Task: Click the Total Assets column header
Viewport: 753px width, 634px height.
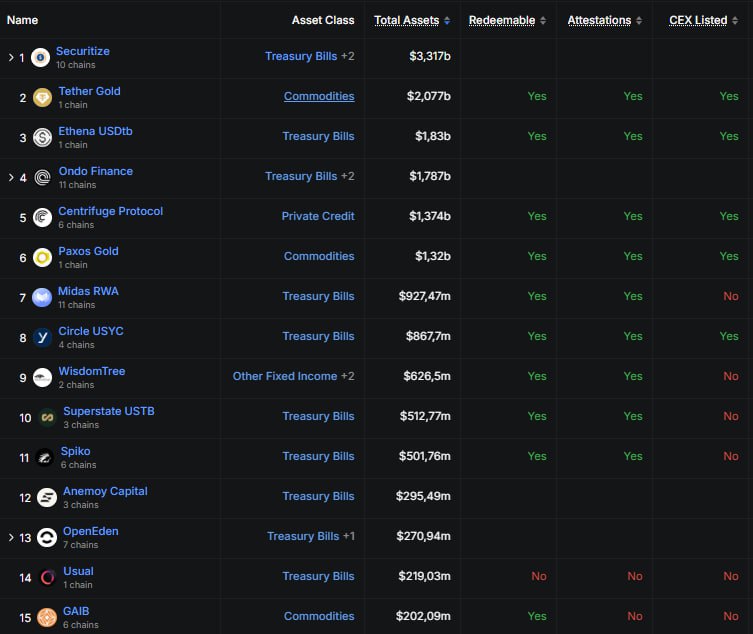Action: [x=407, y=20]
